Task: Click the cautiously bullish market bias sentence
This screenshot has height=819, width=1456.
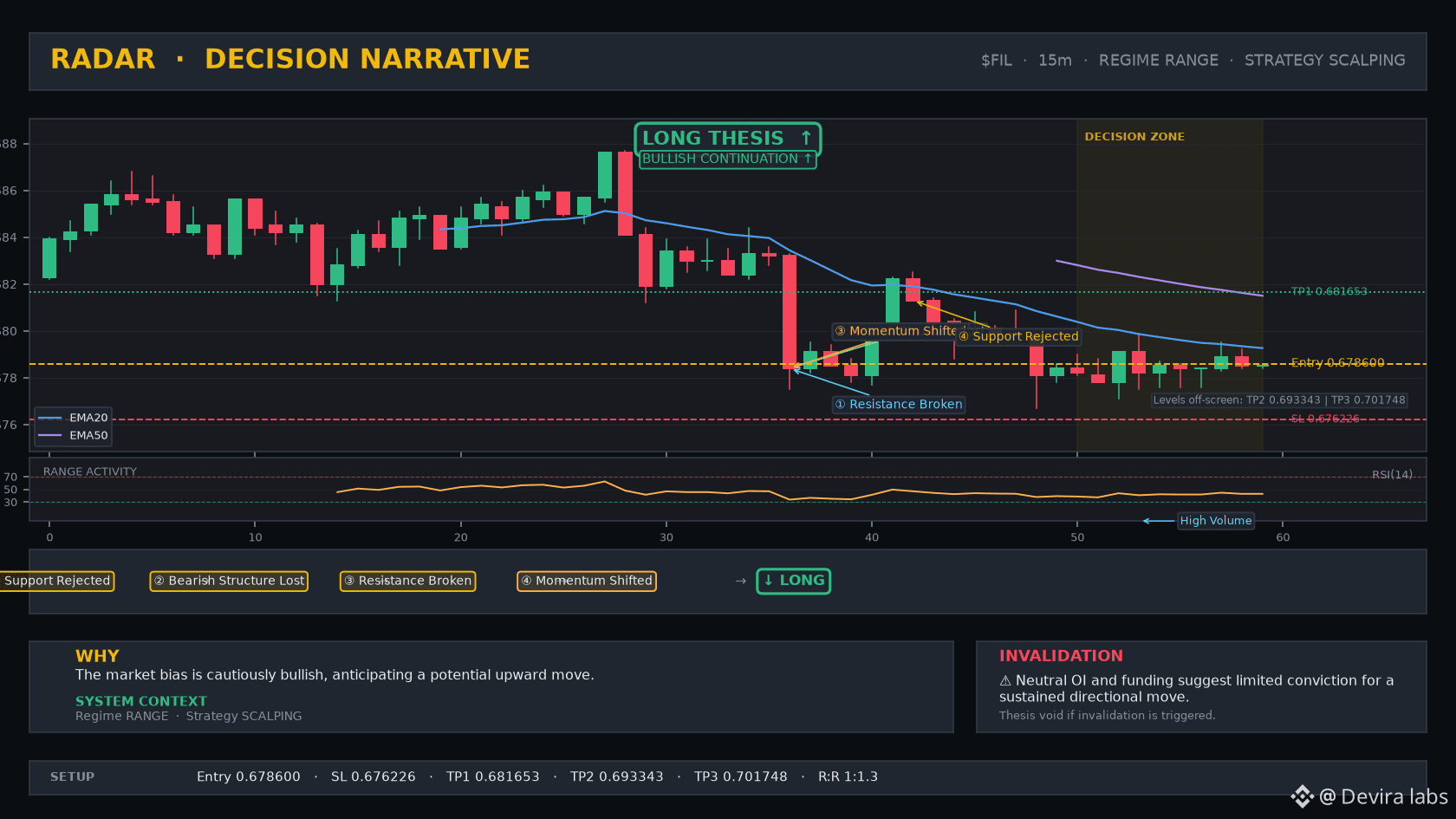Action: (335, 675)
